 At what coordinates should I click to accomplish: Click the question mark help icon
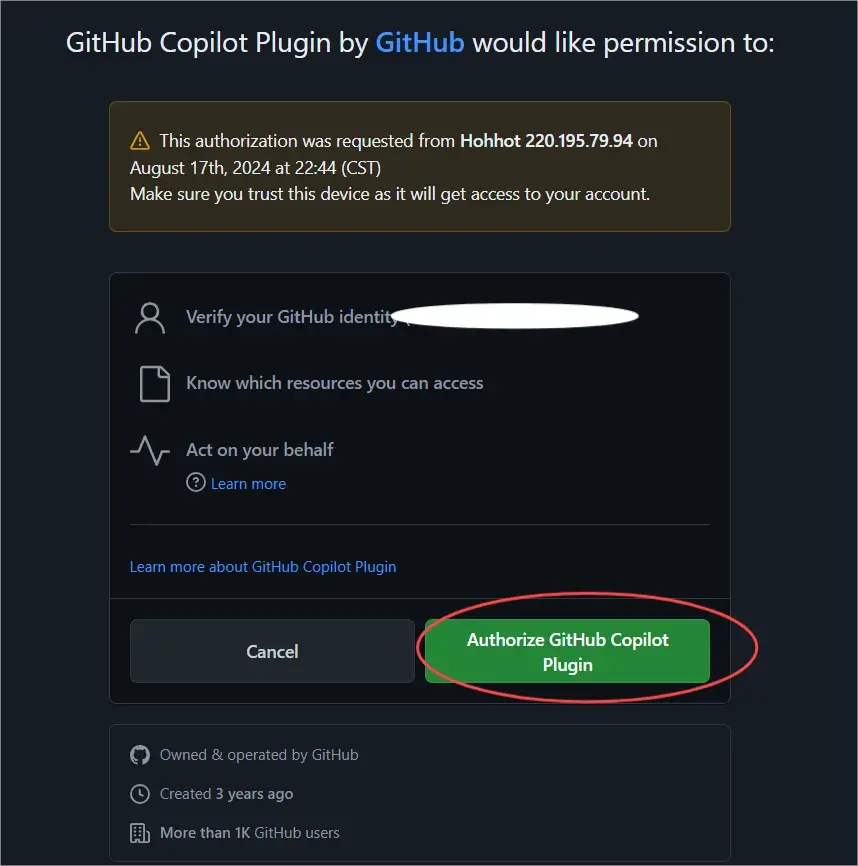(x=196, y=483)
